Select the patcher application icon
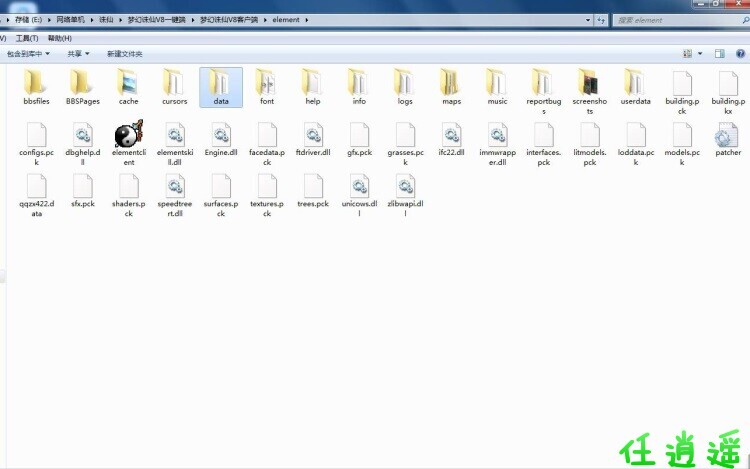The image size is (750, 469). point(728,135)
